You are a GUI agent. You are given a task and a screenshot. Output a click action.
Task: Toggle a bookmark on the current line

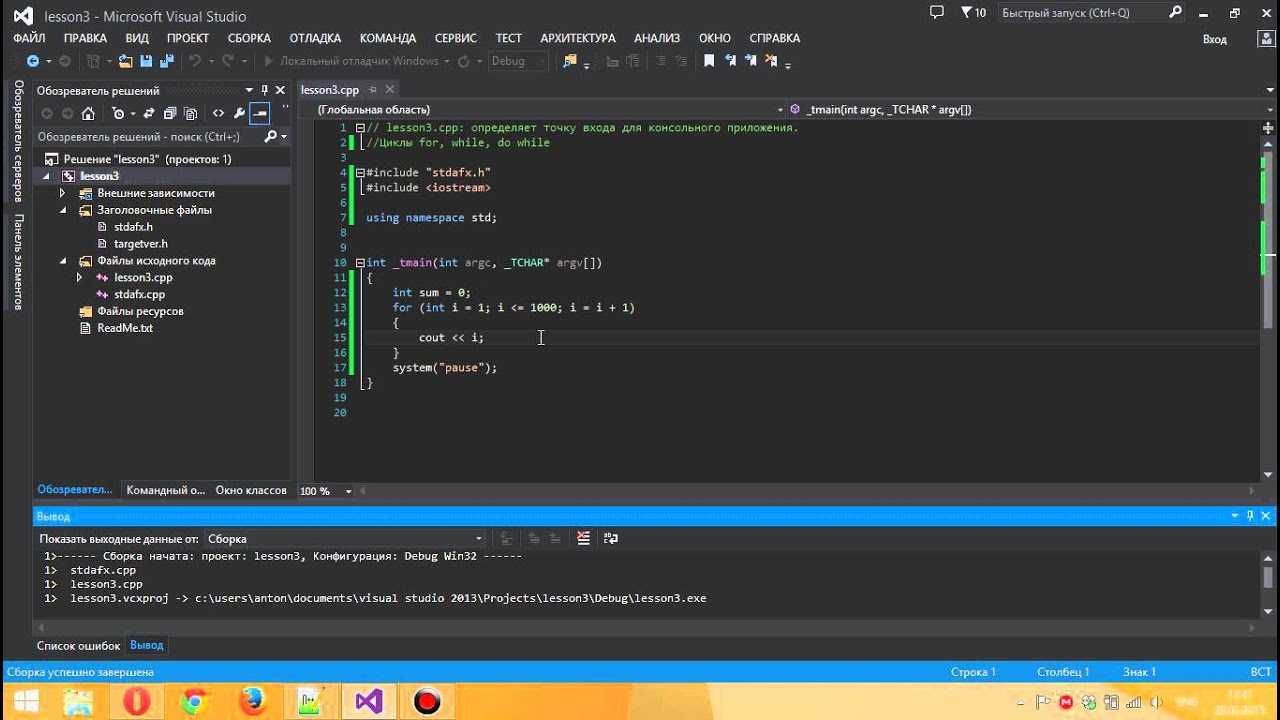[709, 61]
